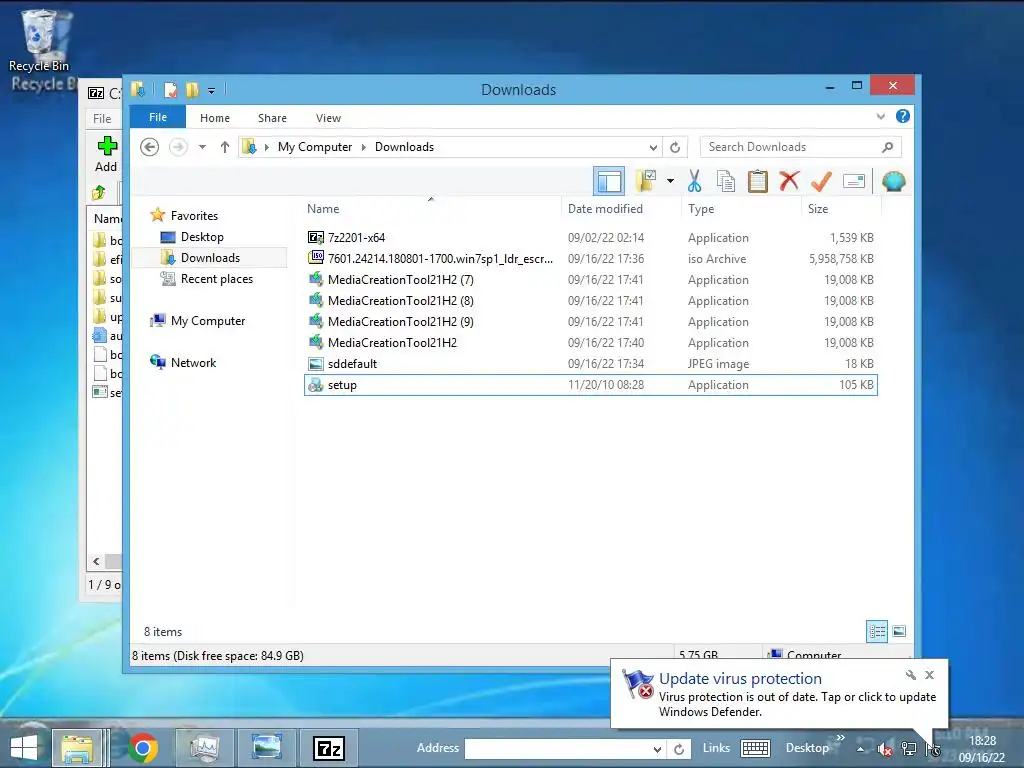The image size is (1024, 768).
Task: Open the Quick Access Toolbar customize dropdown
Action: point(212,91)
